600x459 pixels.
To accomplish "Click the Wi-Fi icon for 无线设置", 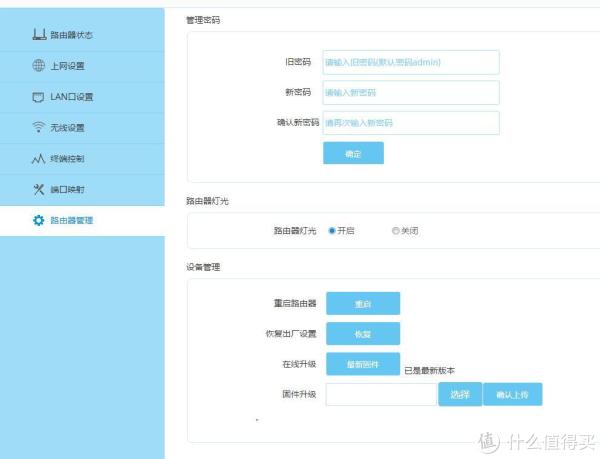I will tap(38, 128).
